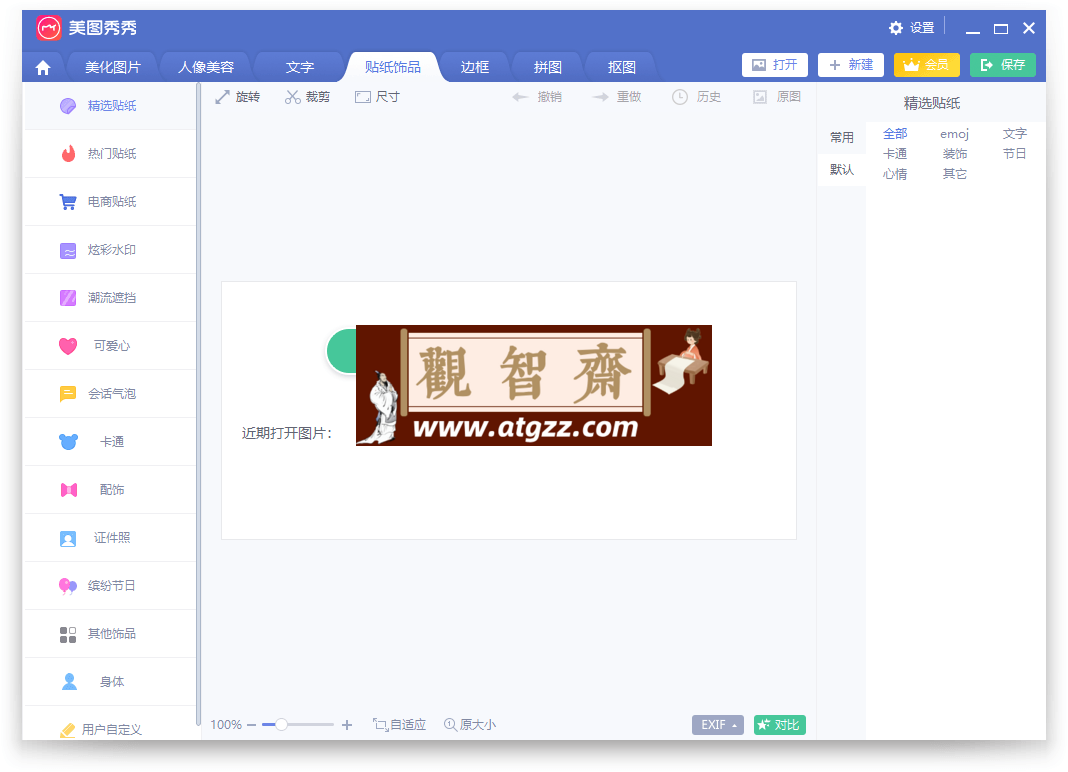The image size is (1068, 772).
Task: Open 身体 body stickers category
Action: point(110,682)
